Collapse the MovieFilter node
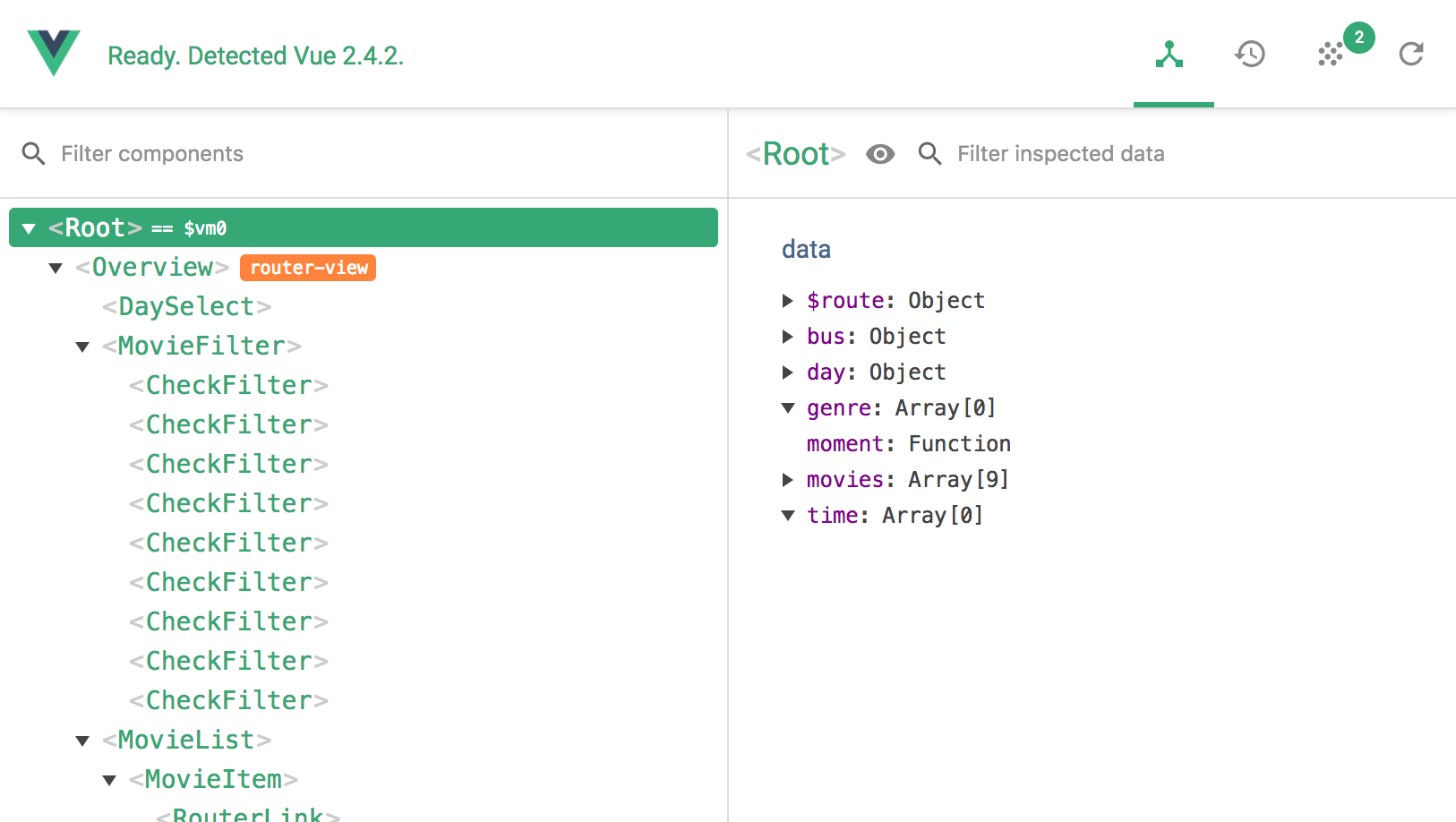The height and width of the screenshot is (822, 1456). (x=82, y=347)
